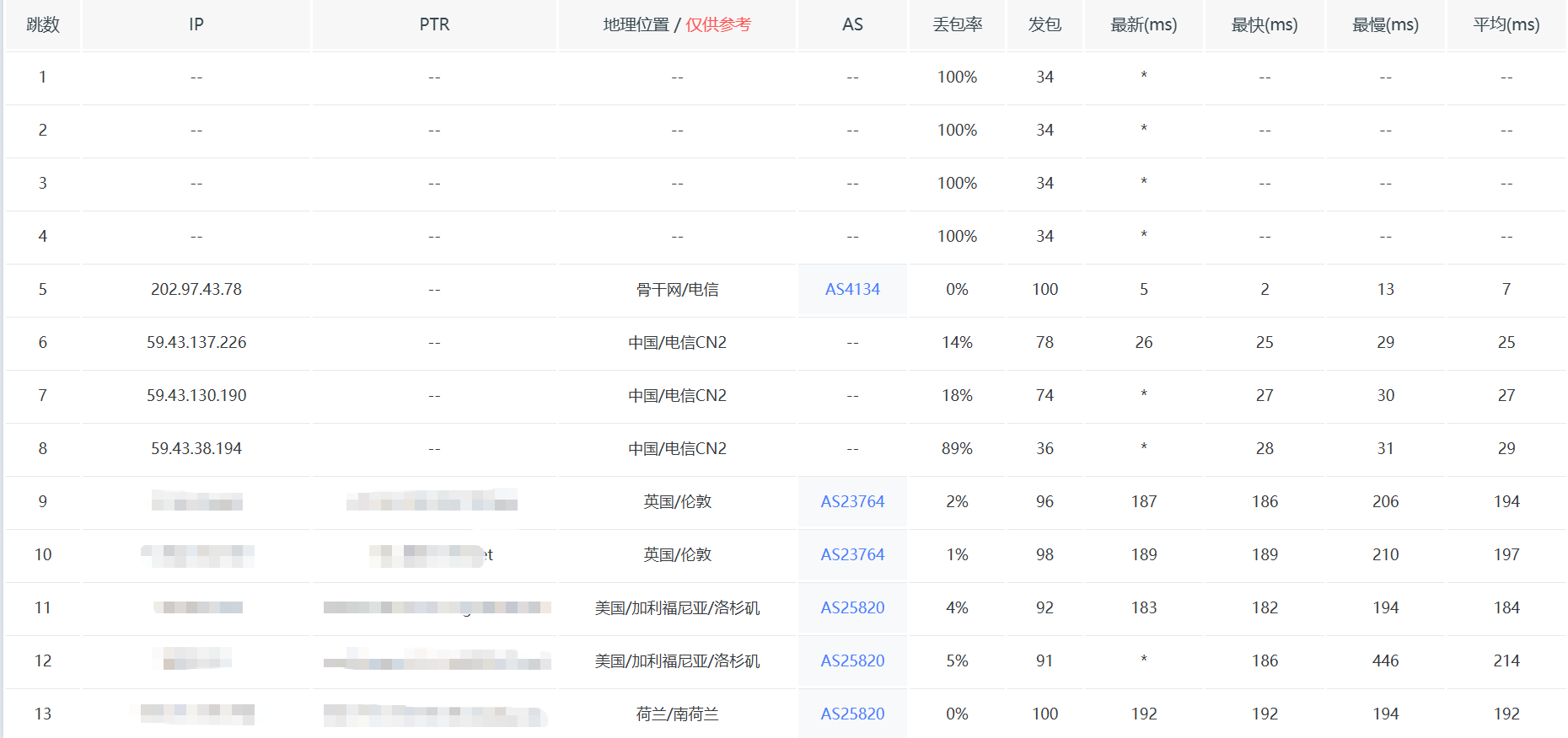Click the 最新(ms) column header
This screenshot has width=1568, height=738.
1144,24
